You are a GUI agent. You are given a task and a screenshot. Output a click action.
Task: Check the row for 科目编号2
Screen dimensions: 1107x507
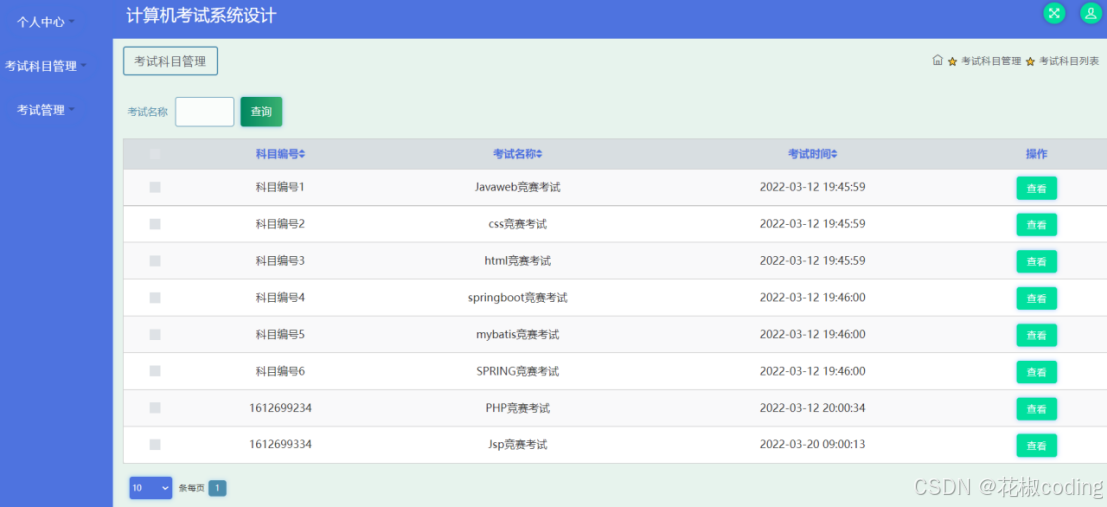[x=155, y=224]
